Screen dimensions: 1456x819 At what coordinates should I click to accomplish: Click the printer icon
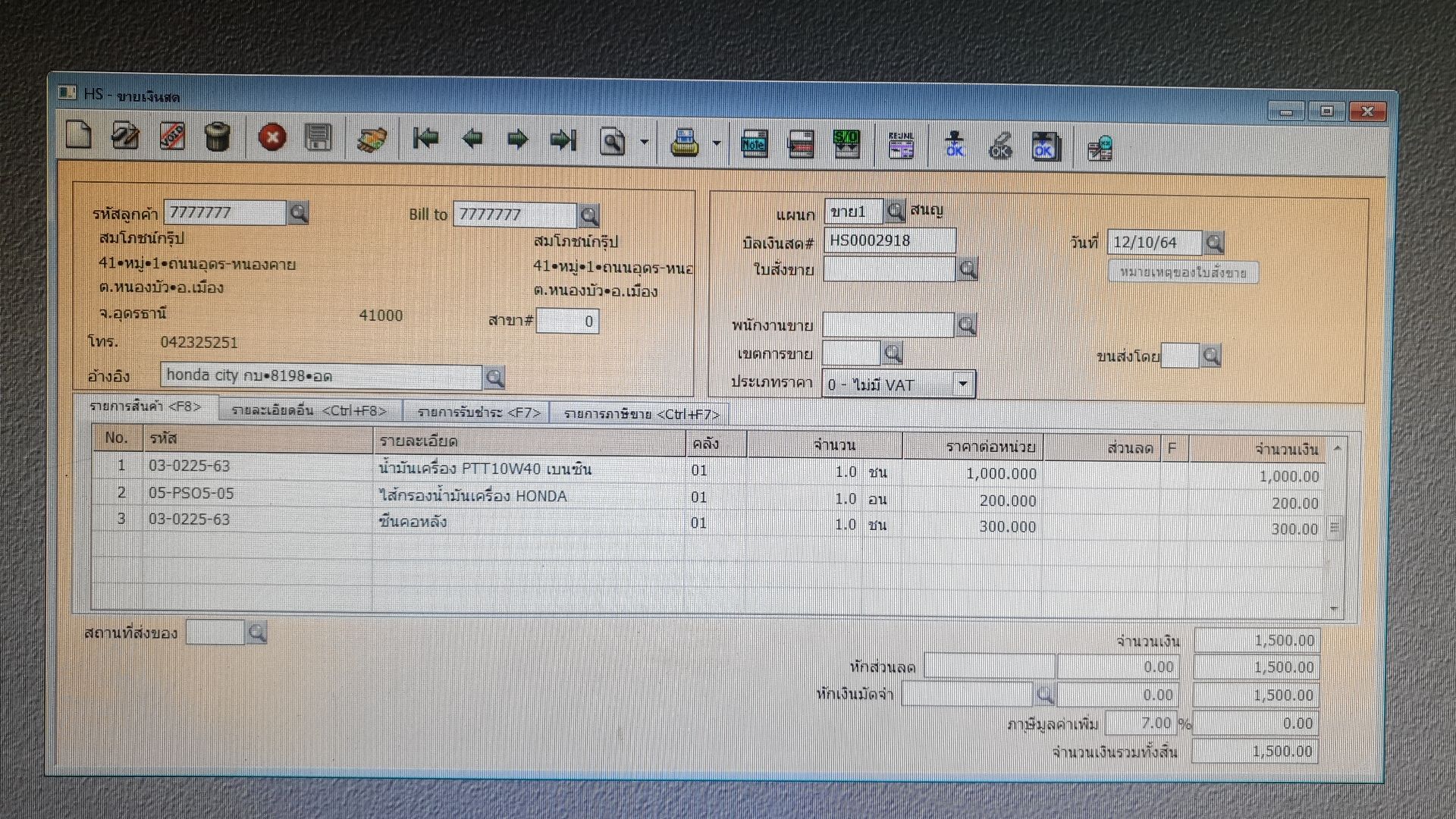pos(685,143)
